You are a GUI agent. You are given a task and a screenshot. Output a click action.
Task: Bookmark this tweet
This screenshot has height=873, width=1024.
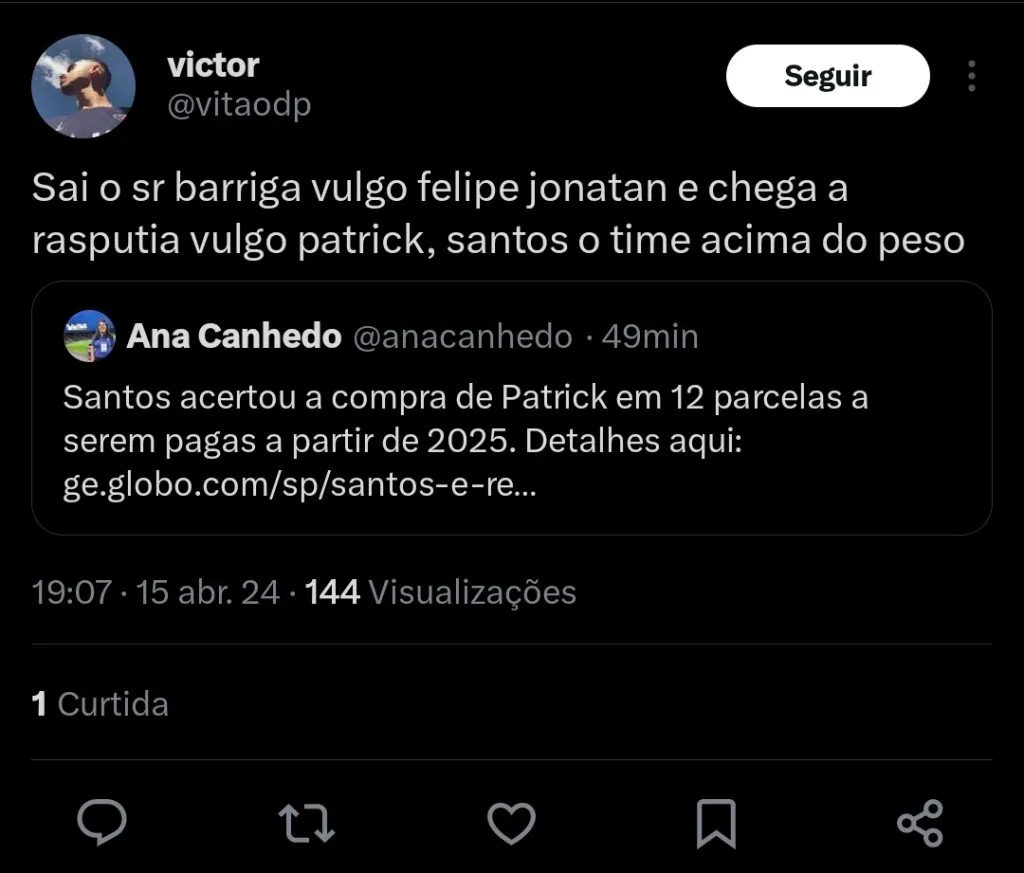[x=715, y=822]
